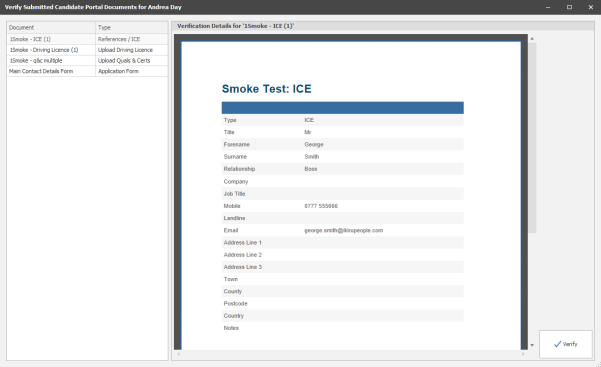Screen dimensions: 601x367
Task: Click the surname value Smith
Action: pos(312,157)
